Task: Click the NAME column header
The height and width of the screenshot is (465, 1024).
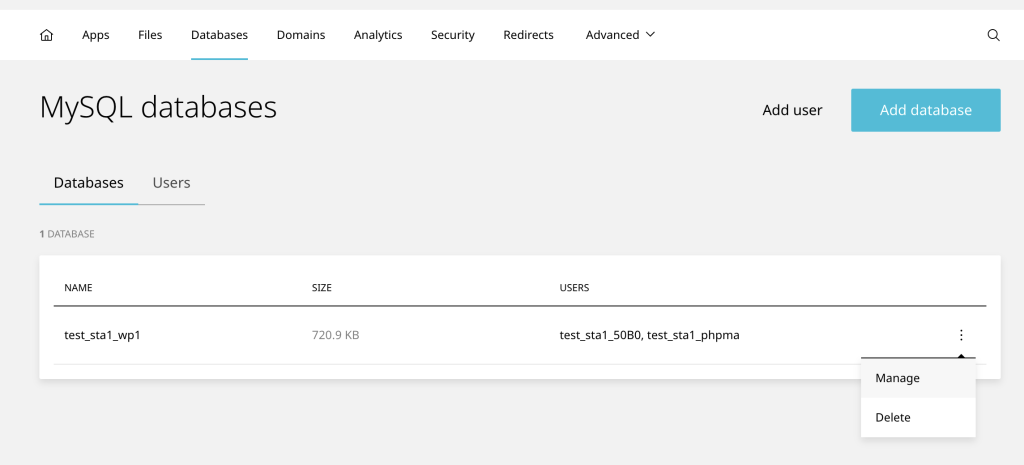Action: 78,287
